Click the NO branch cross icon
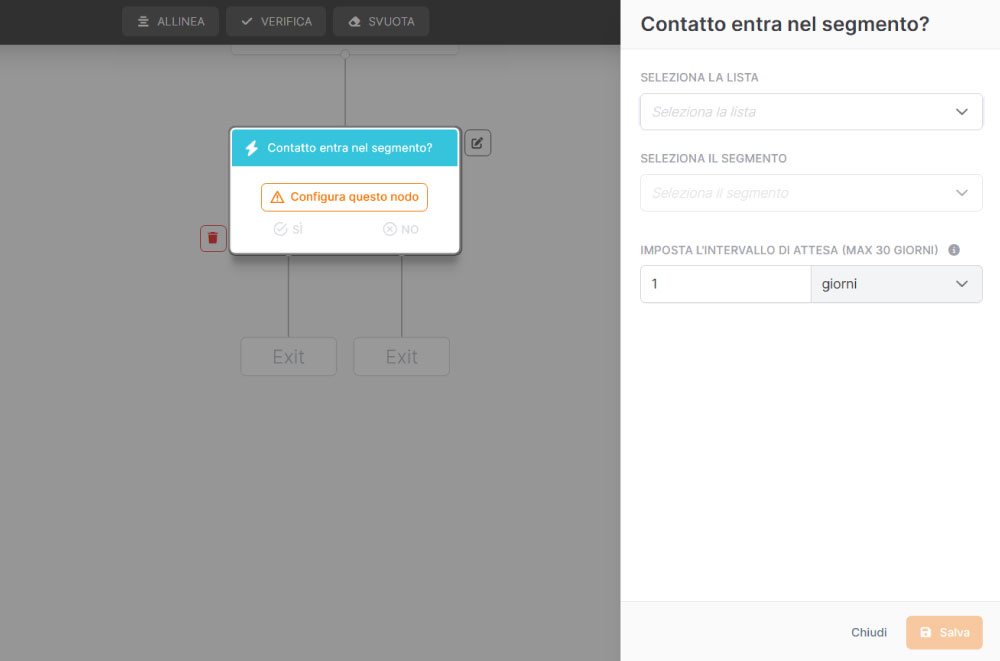 tap(390, 229)
